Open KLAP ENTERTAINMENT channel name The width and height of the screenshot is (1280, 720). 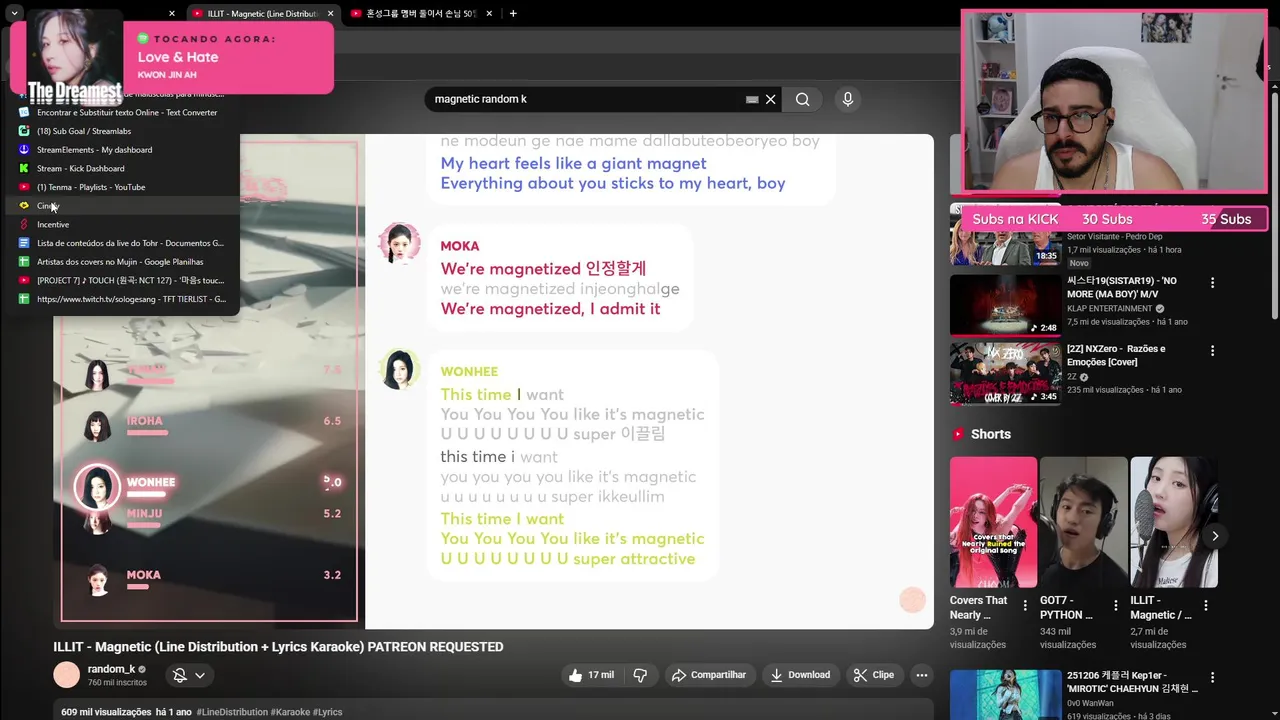tap(1109, 309)
